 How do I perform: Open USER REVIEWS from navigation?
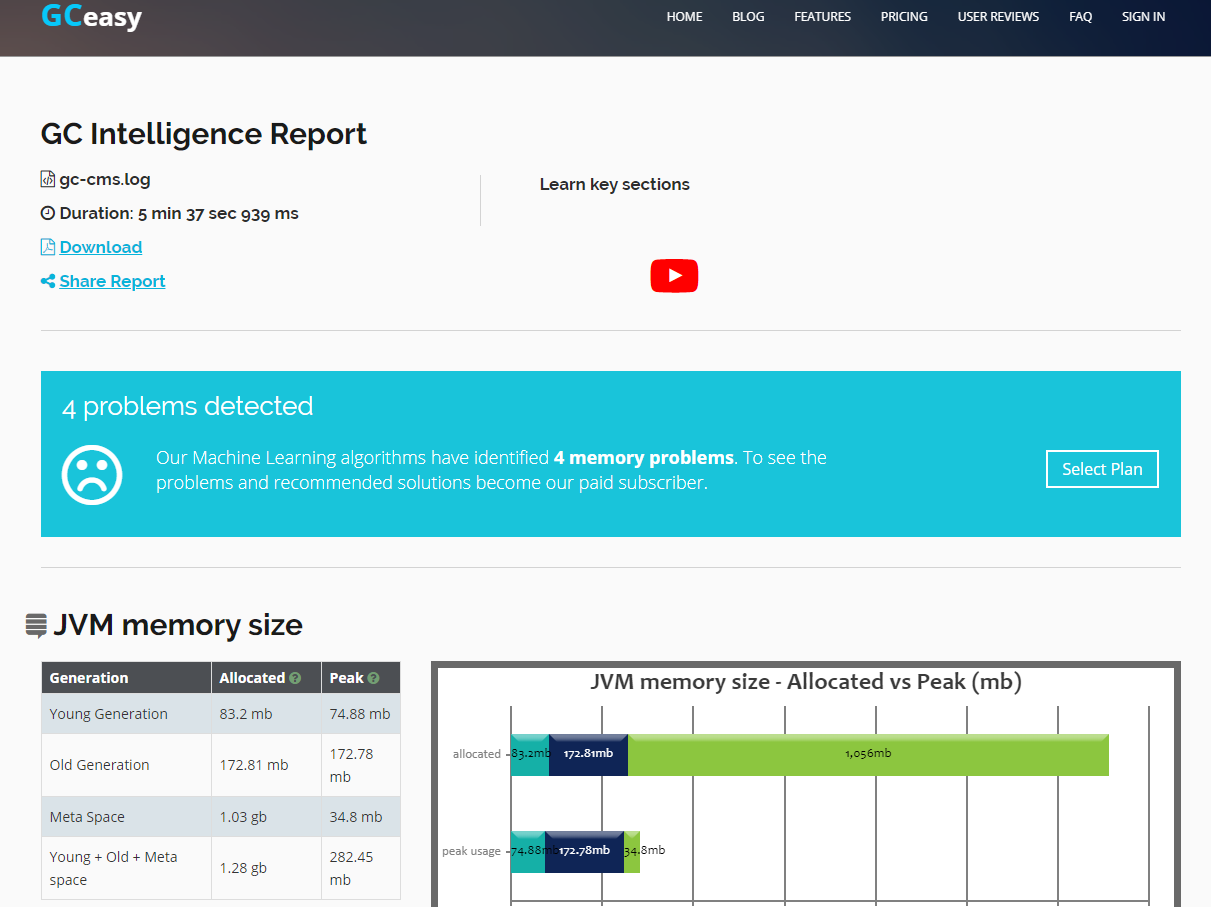click(998, 17)
